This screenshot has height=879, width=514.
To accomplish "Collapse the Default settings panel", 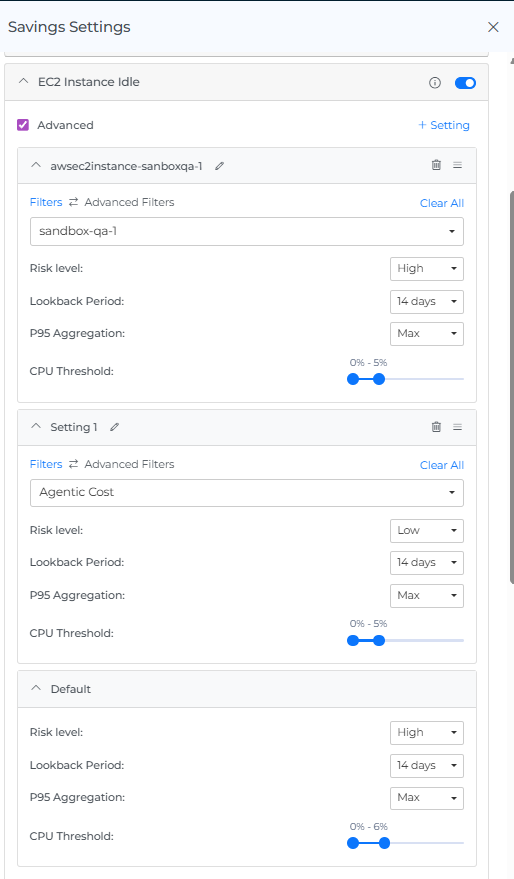I will tap(36, 688).
